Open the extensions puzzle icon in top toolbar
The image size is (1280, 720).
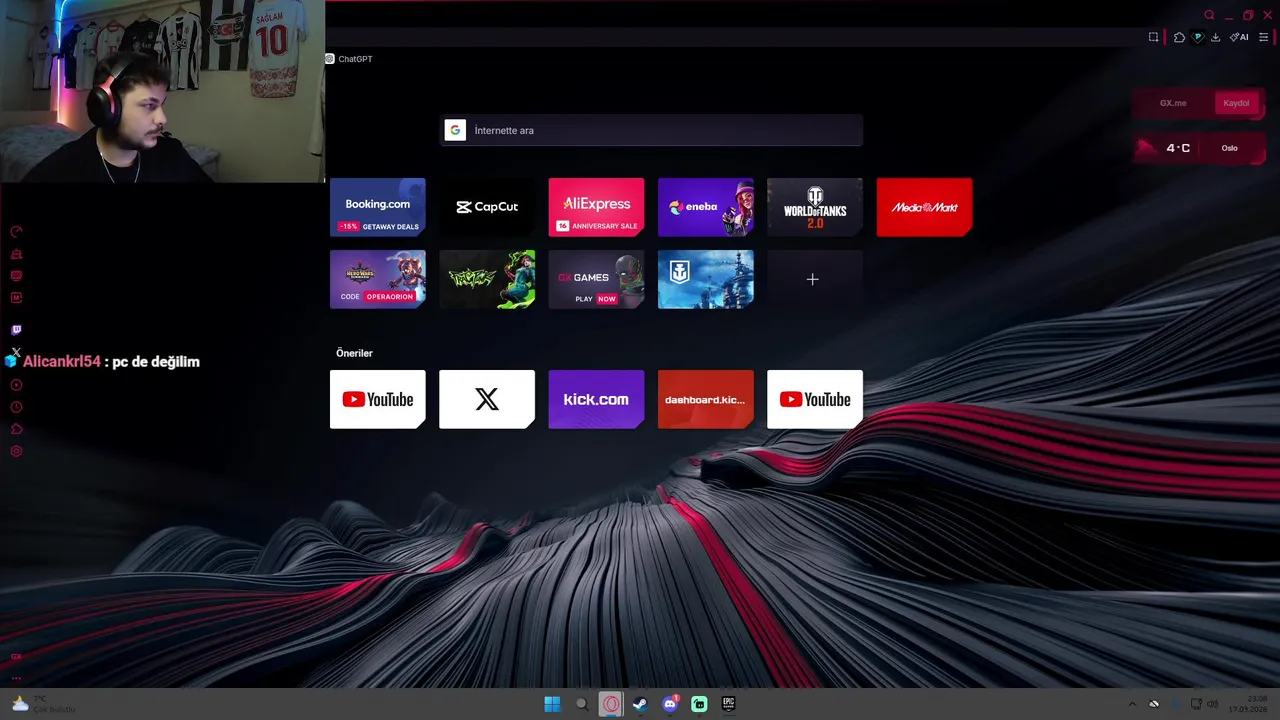pyautogui.click(x=1179, y=37)
